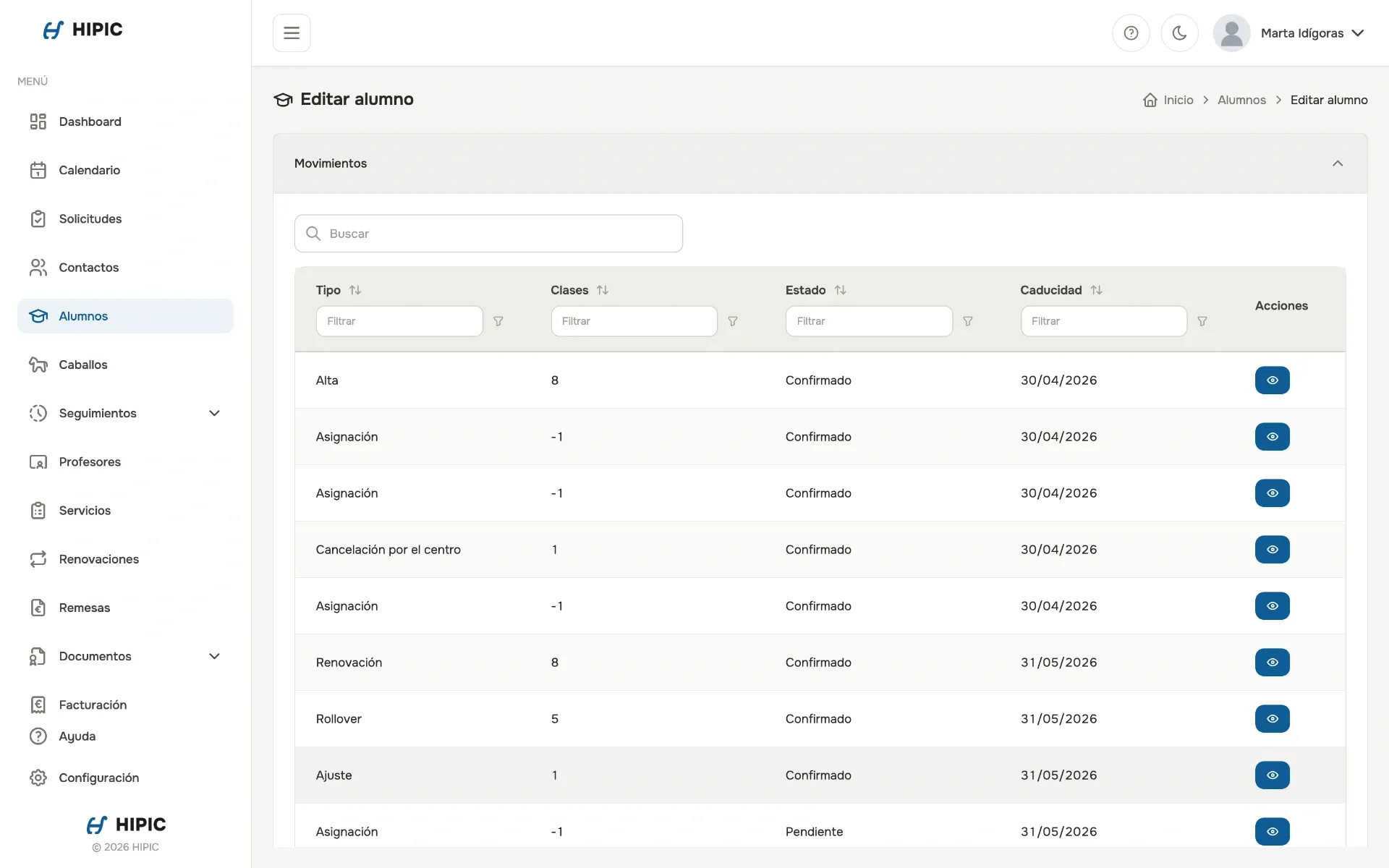
Task: Click the filter funnel icon for Tipo column
Action: click(x=498, y=321)
